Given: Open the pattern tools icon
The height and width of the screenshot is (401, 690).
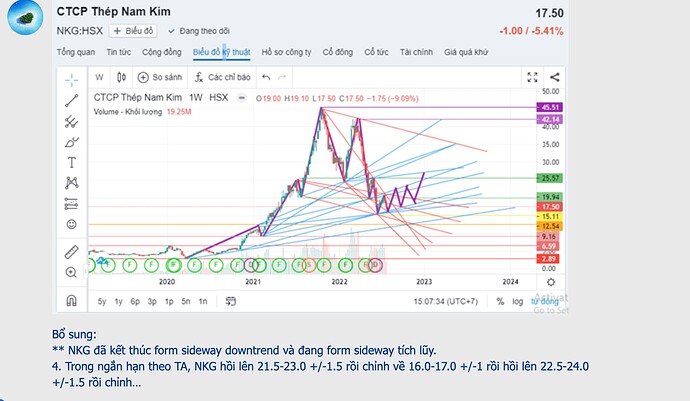Looking at the screenshot, I should [x=71, y=183].
